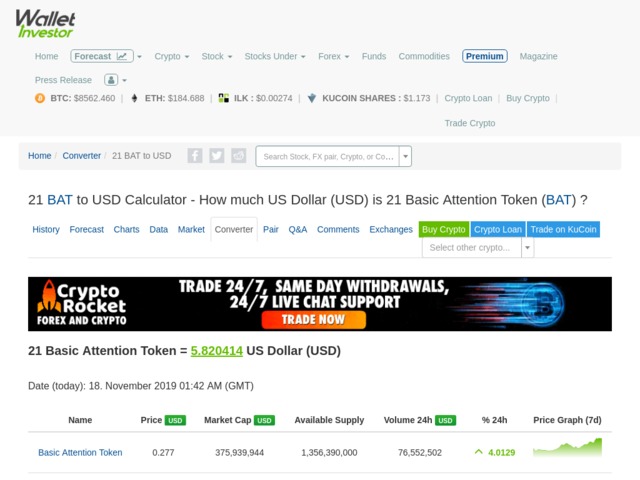Open the user account icon menu

111,80
